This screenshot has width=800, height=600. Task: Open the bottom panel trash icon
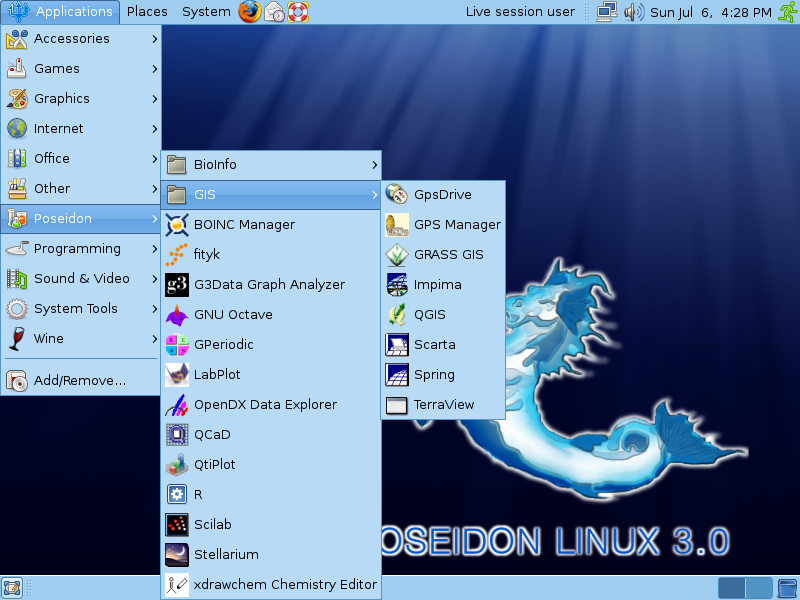[788, 588]
